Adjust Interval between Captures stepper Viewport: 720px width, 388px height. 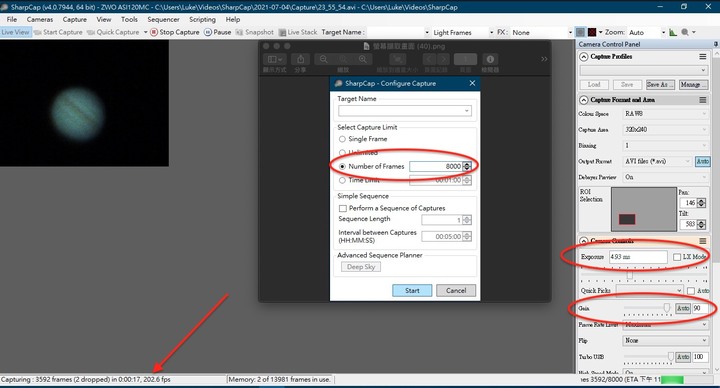pos(467,236)
